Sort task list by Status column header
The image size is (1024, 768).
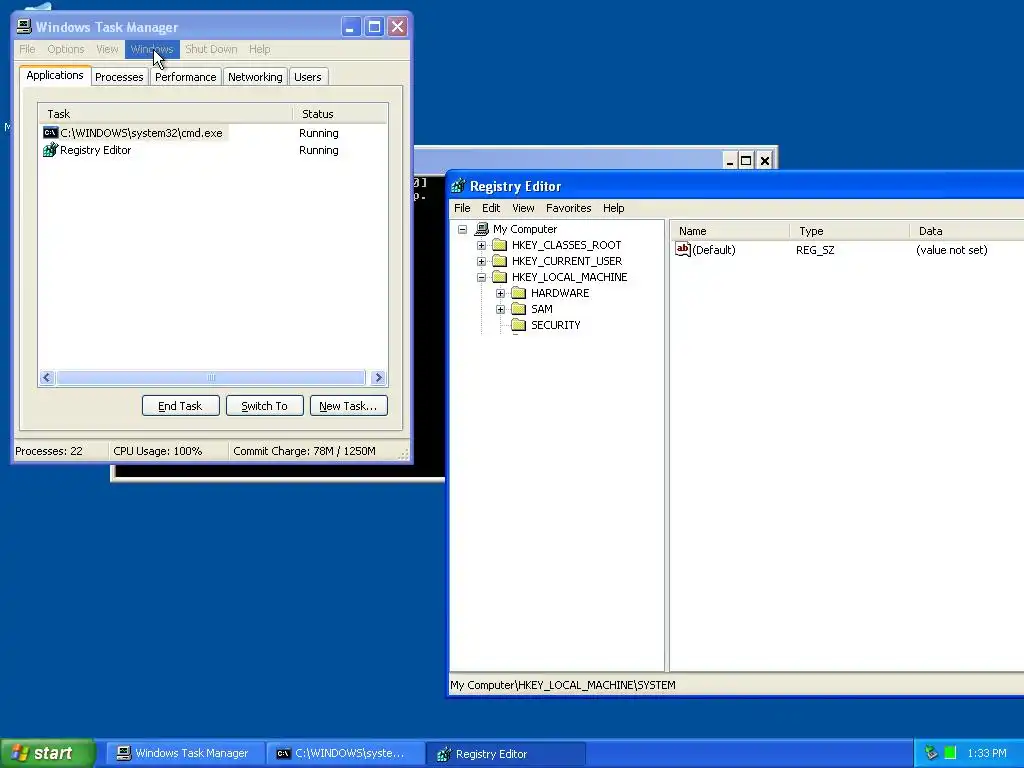click(x=340, y=114)
